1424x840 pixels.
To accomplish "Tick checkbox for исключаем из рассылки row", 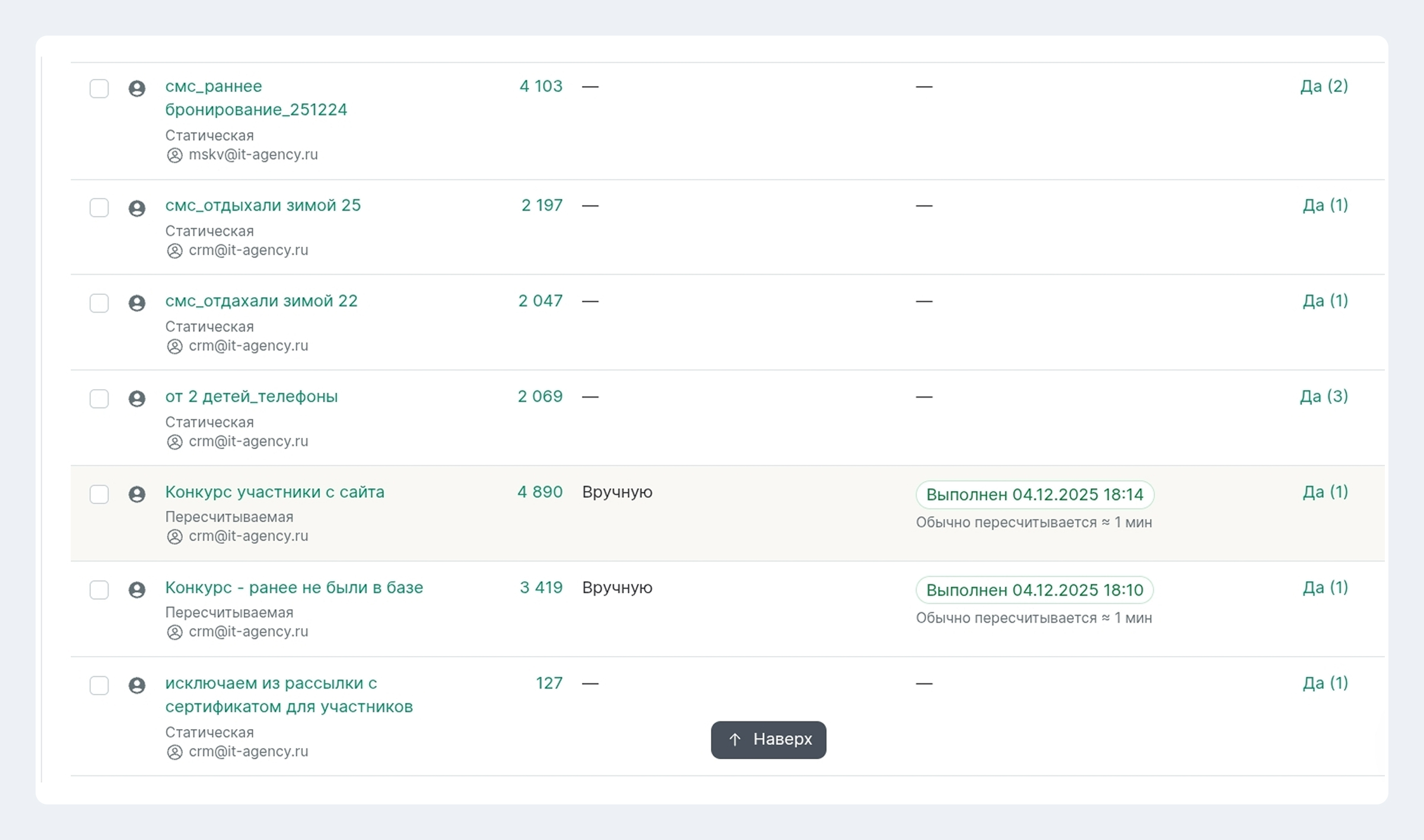I will [x=99, y=685].
